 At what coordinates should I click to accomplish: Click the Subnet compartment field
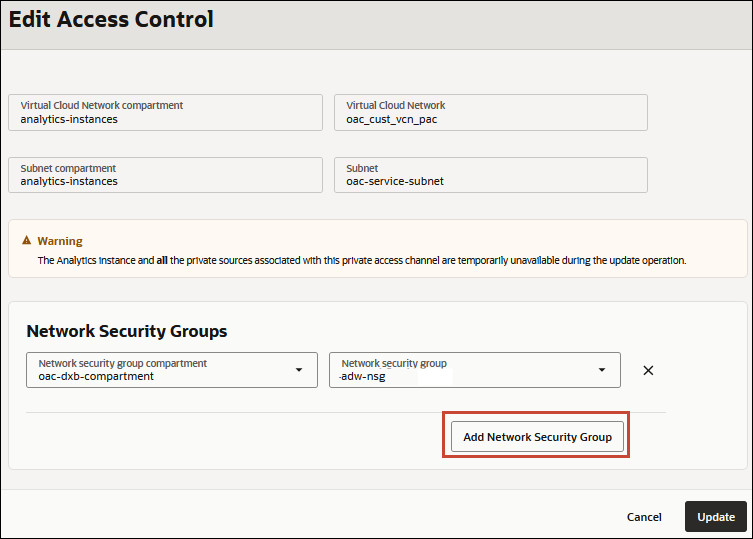tap(165, 175)
